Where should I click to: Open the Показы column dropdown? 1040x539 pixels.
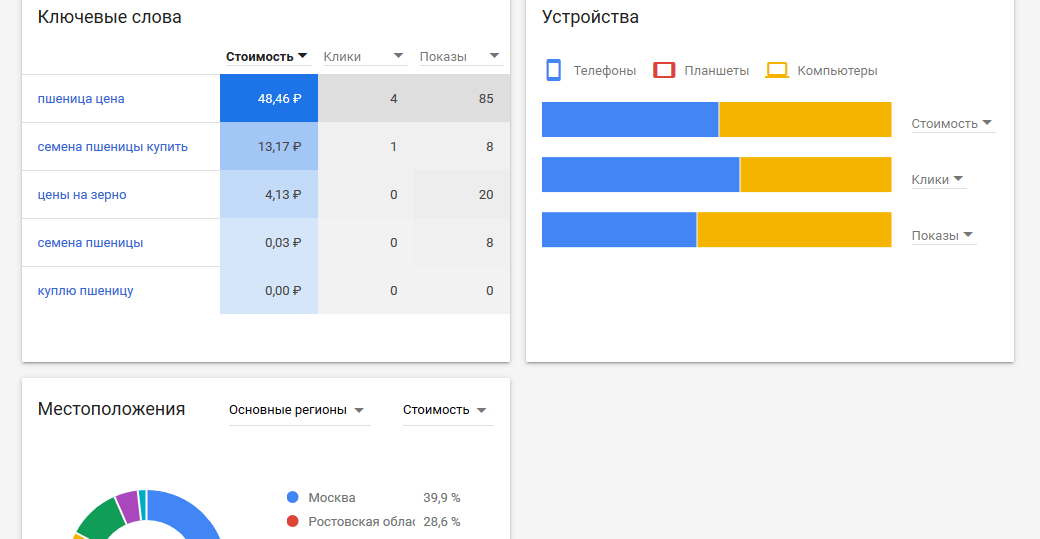pyautogui.click(x=459, y=57)
